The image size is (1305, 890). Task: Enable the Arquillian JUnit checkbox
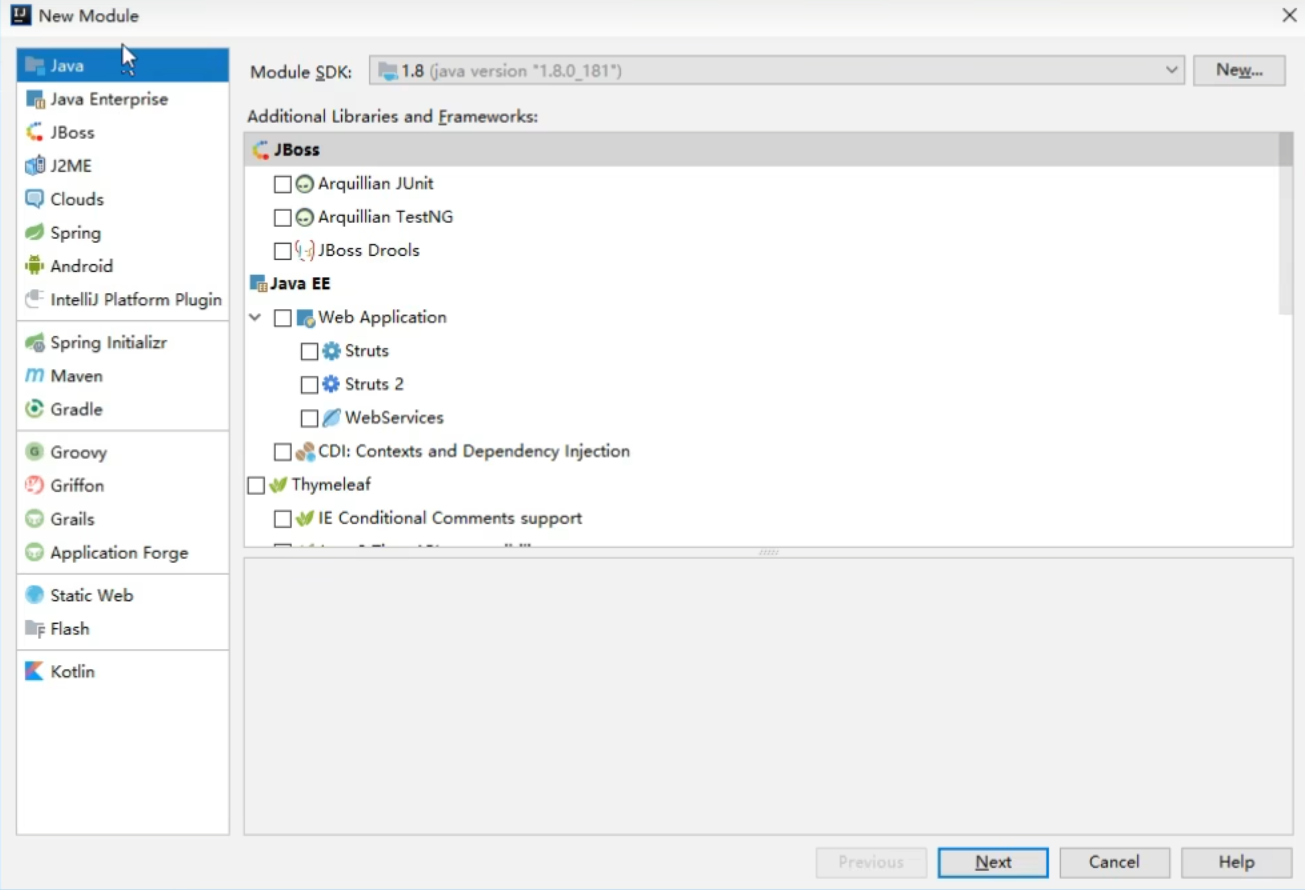(x=283, y=184)
